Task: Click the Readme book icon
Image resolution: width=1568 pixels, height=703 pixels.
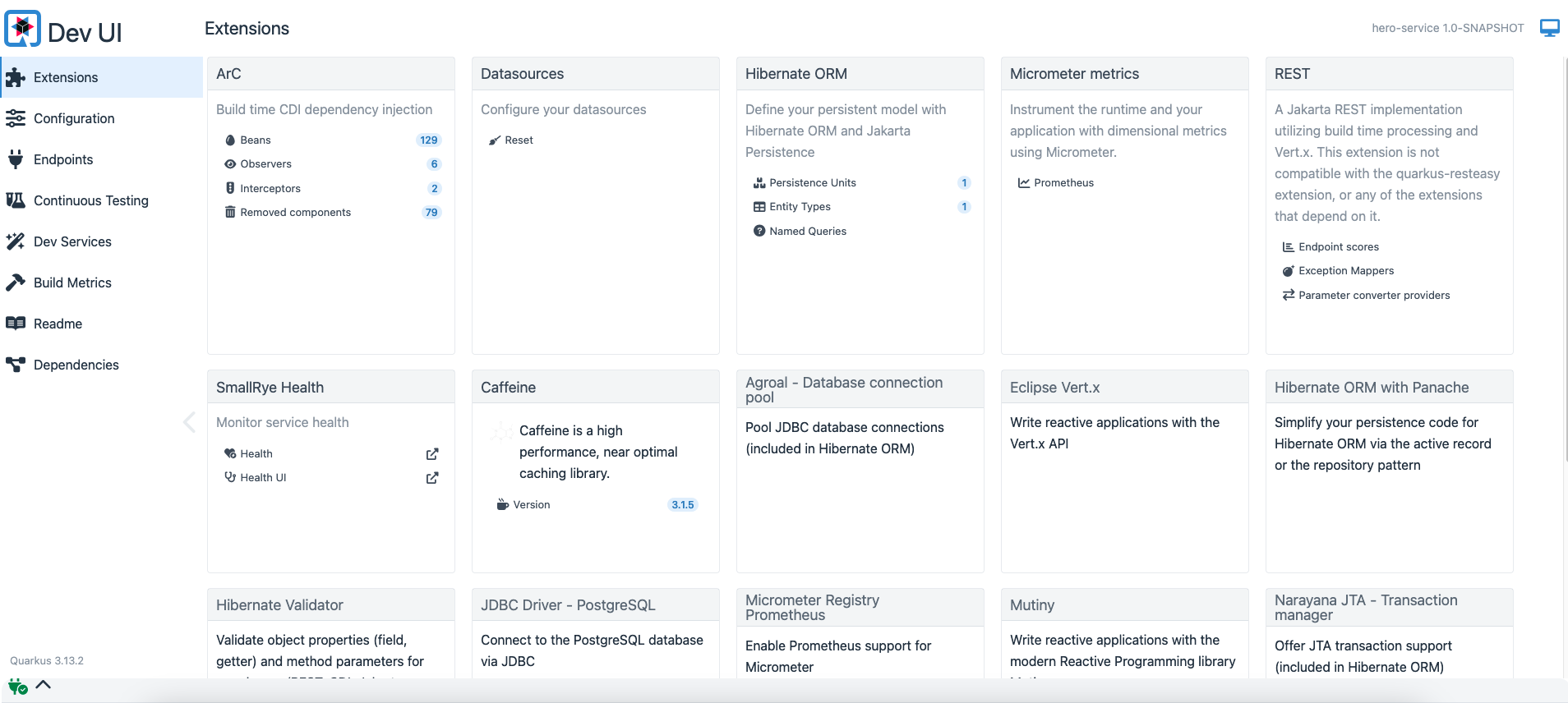Action: coord(16,324)
